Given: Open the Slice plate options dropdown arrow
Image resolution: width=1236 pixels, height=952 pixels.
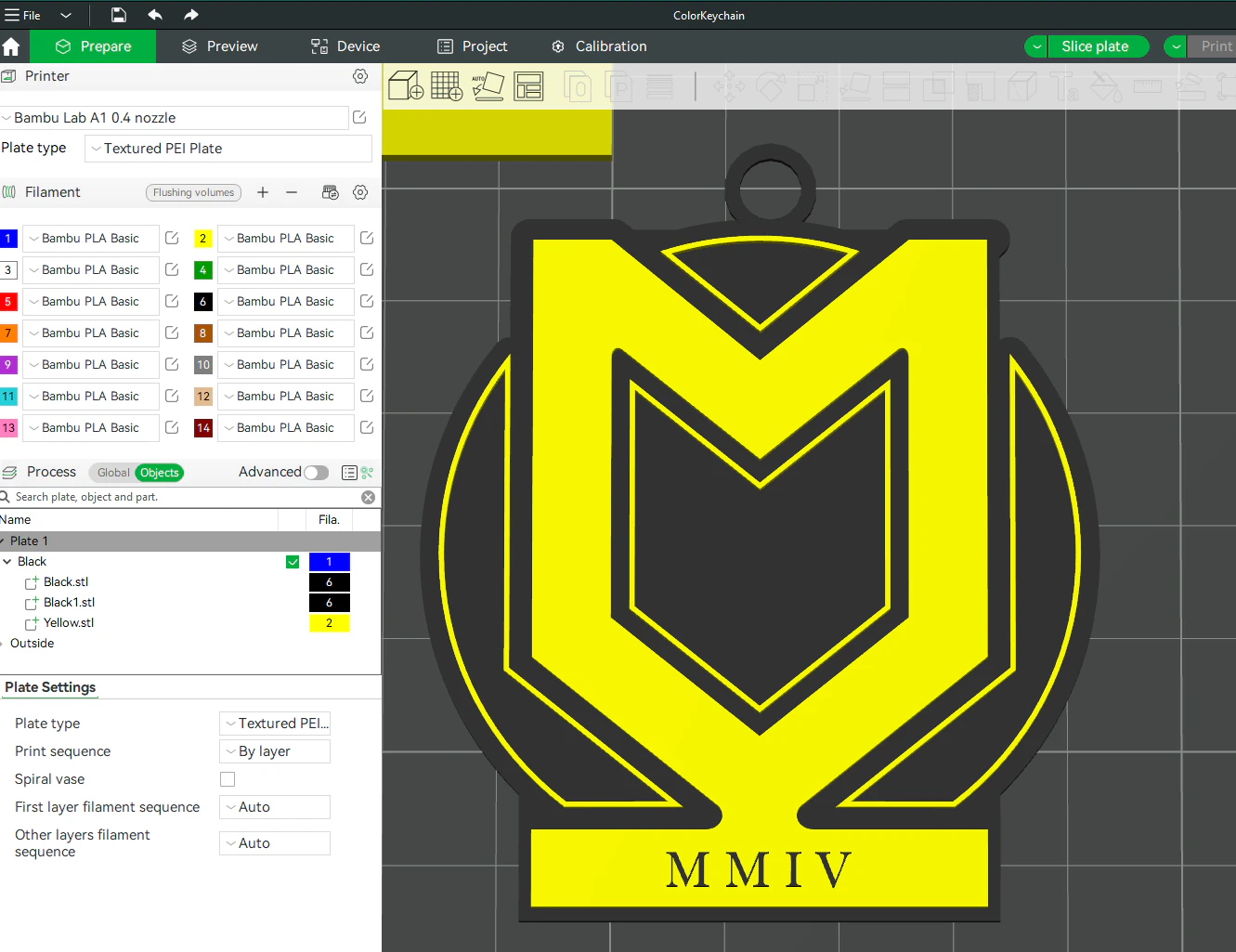Looking at the screenshot, I should (1036, 46).
